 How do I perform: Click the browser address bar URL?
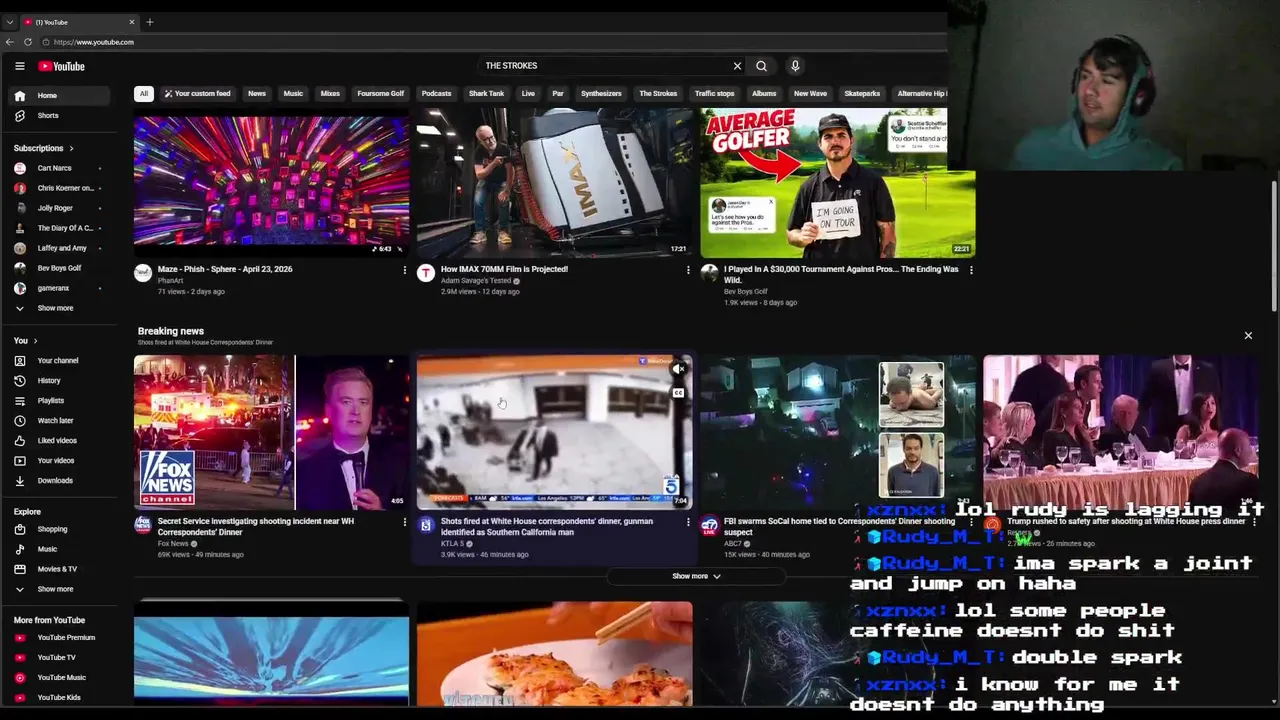[94, 42]
